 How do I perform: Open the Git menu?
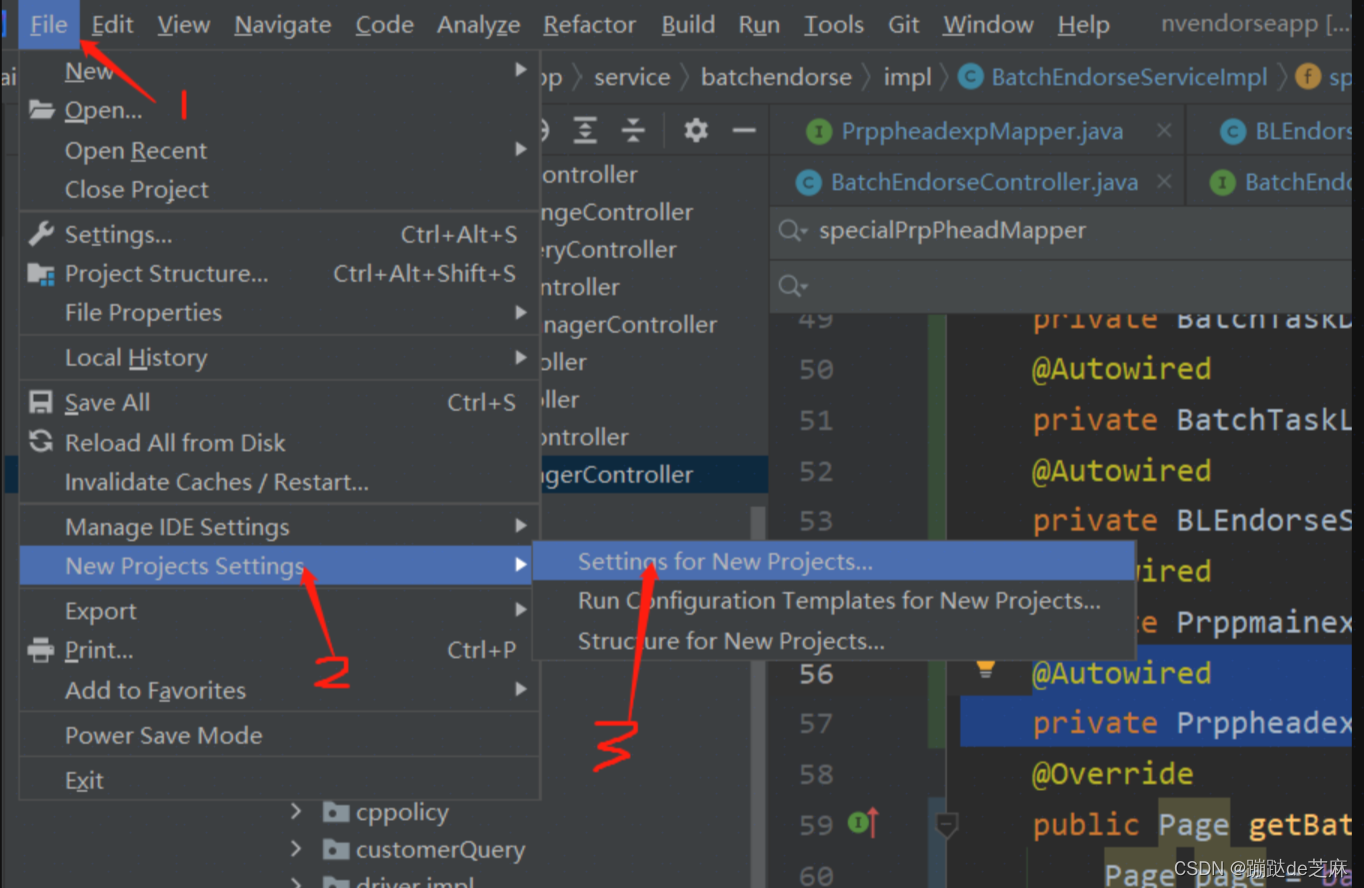click(903, 24)
